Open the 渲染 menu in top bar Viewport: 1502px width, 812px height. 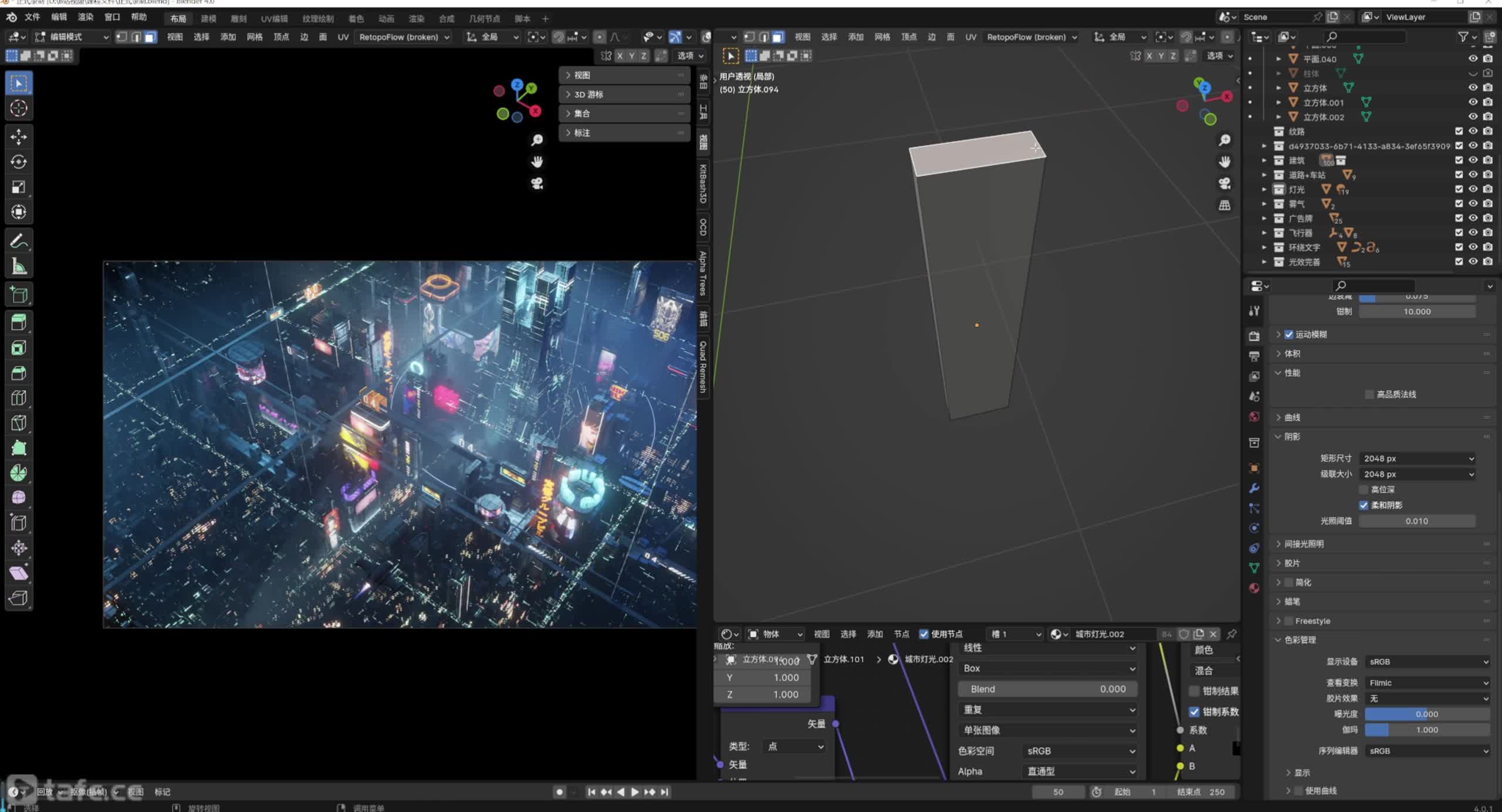86,18
